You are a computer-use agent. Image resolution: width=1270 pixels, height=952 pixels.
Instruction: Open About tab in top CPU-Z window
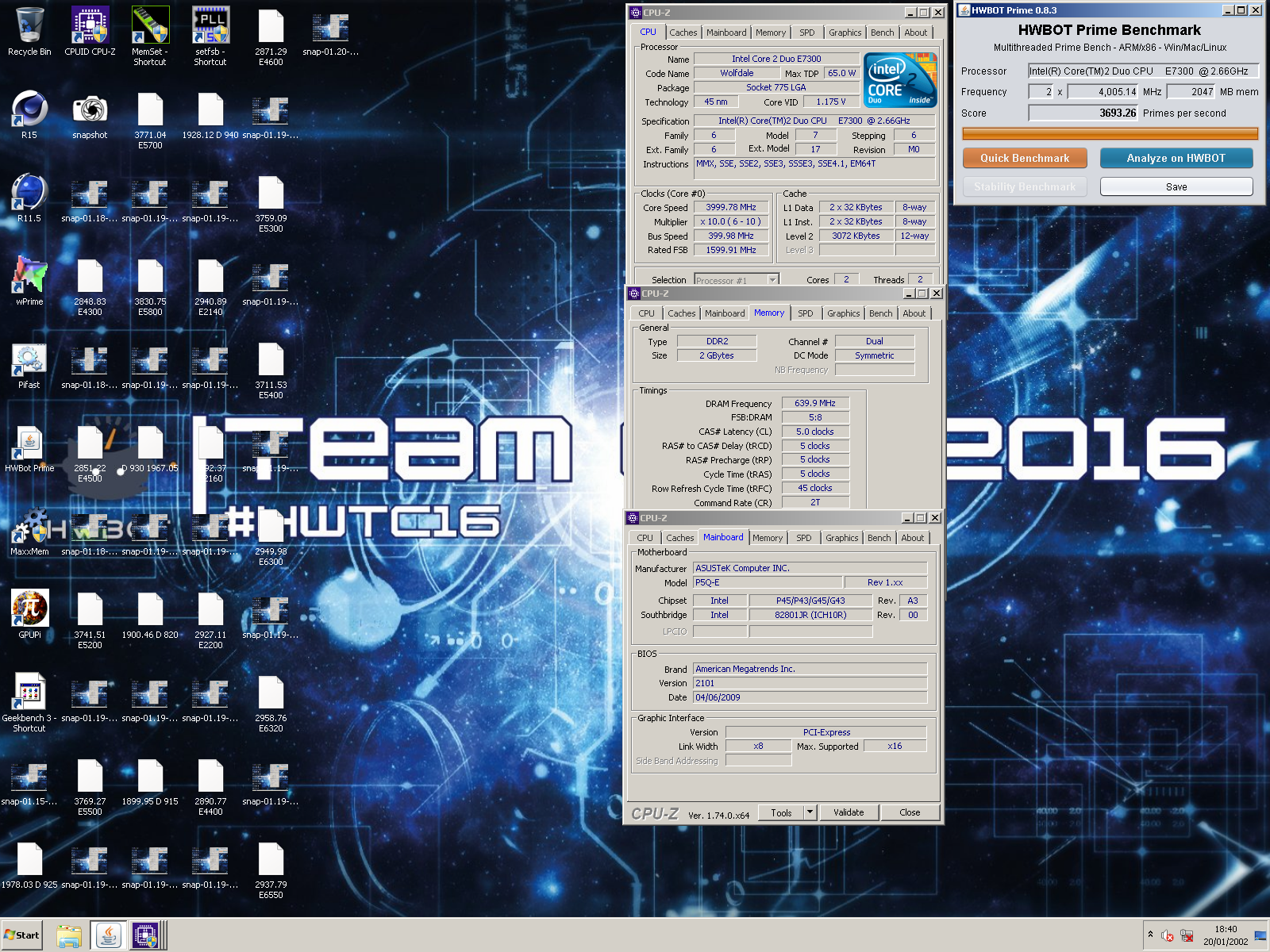915,33
